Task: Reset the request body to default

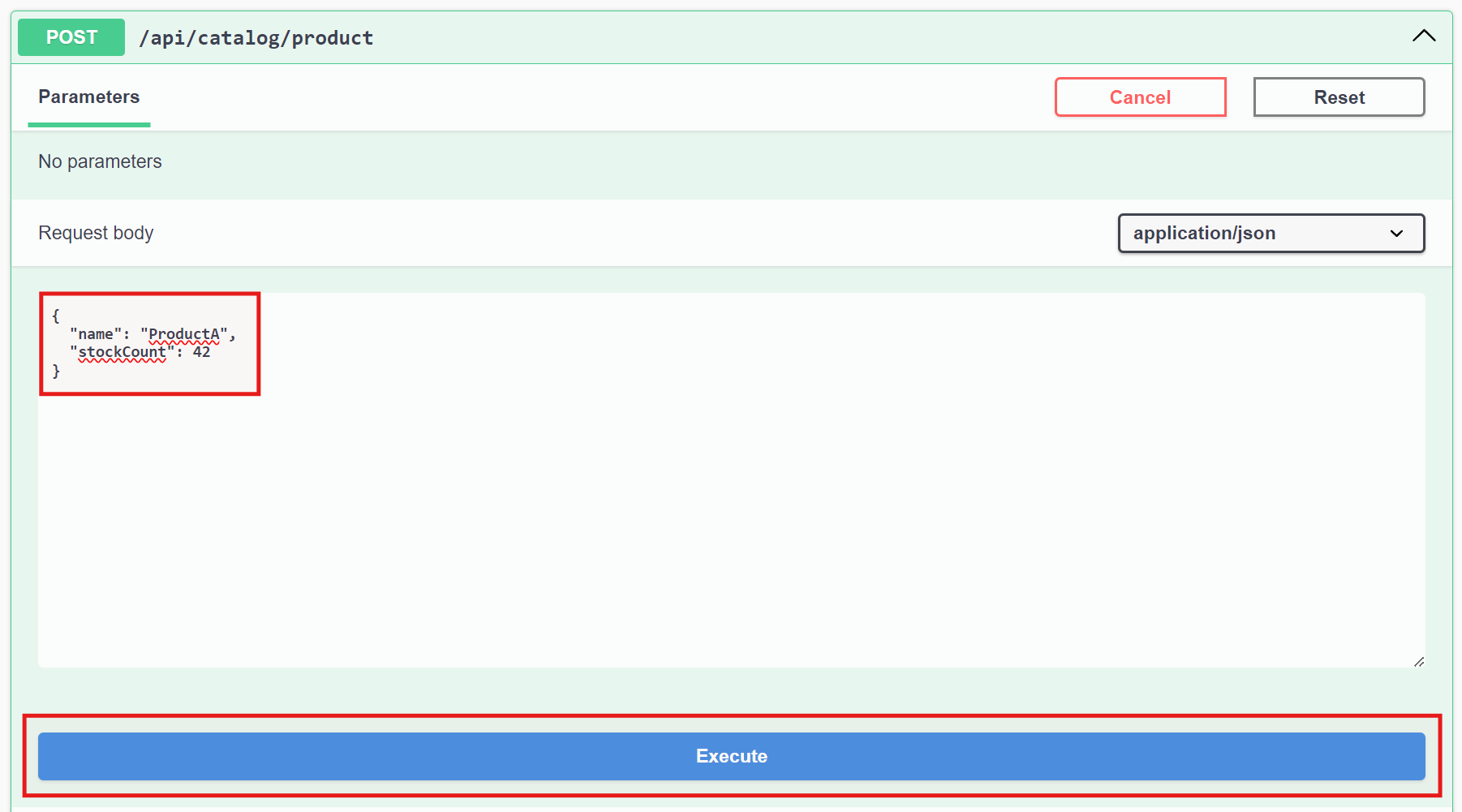Action: pos(1339,97)
